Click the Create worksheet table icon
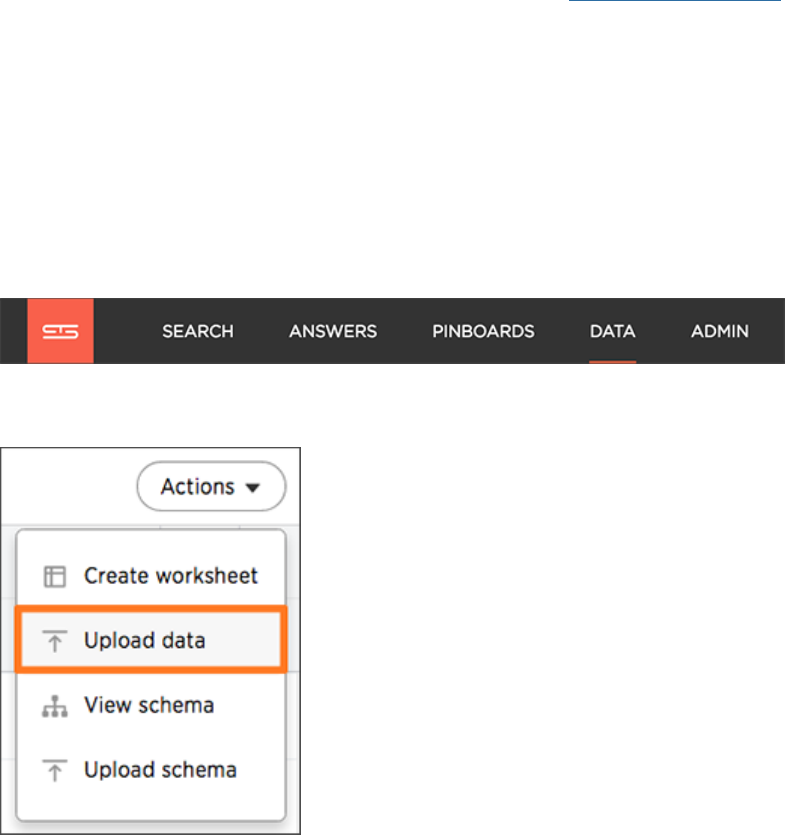Viewport: 785px width, 835px height. coord(55,576)
